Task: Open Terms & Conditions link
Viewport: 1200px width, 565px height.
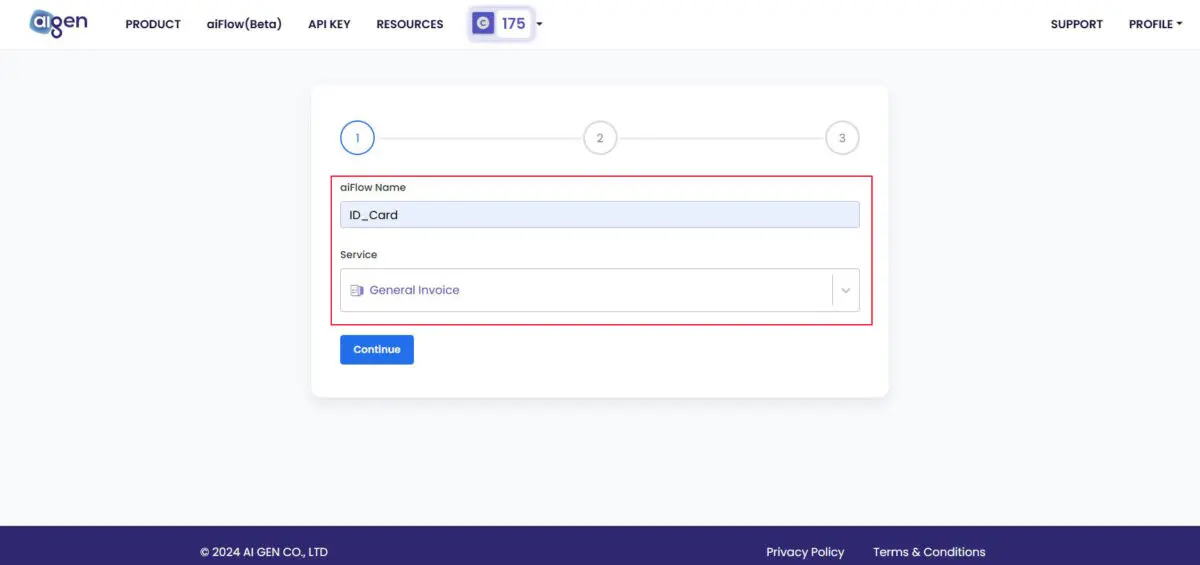Action: coord(929,552)
